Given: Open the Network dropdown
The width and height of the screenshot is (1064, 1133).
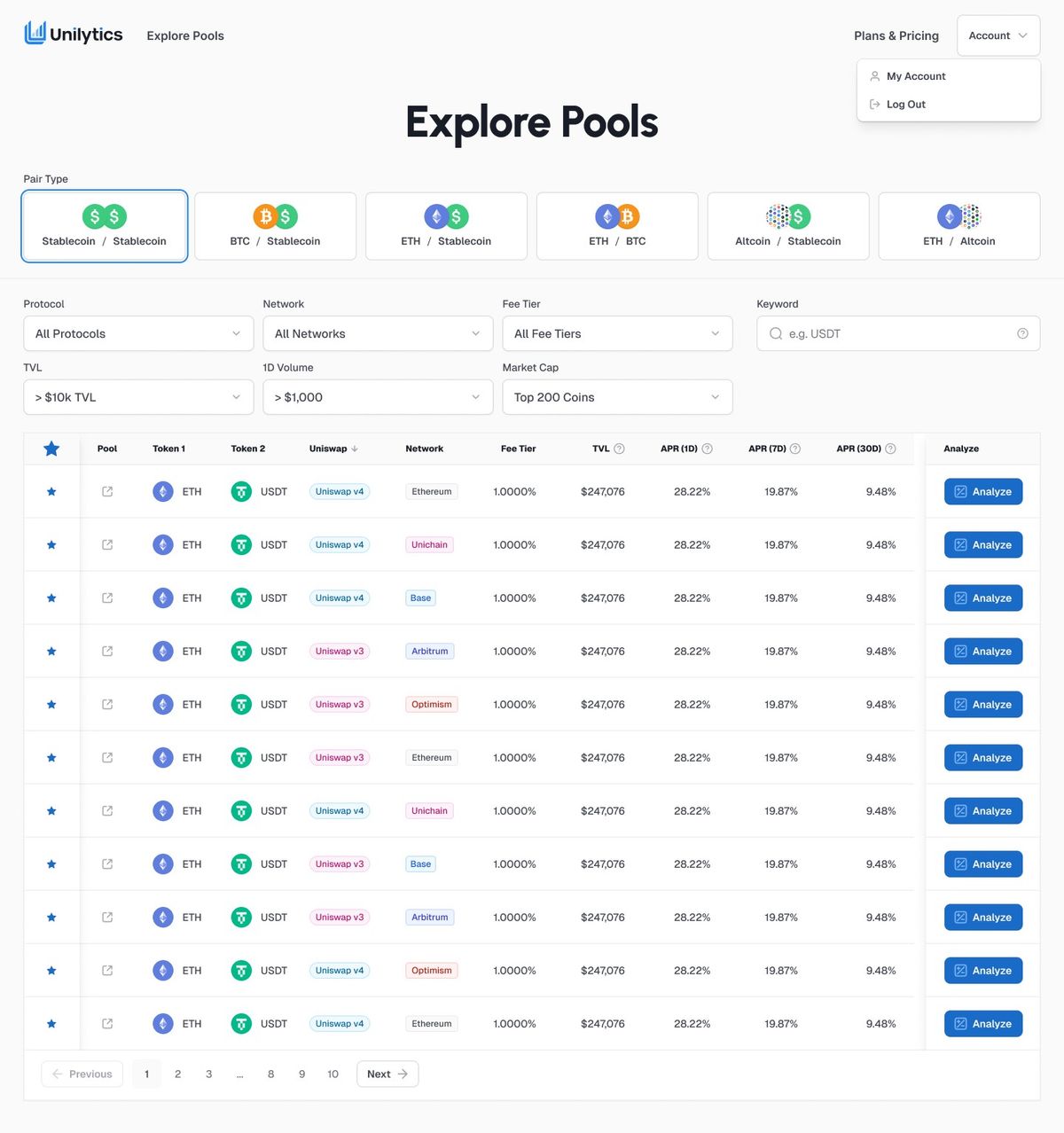Looking at the screenshot, I should click(x=378, y=333).
